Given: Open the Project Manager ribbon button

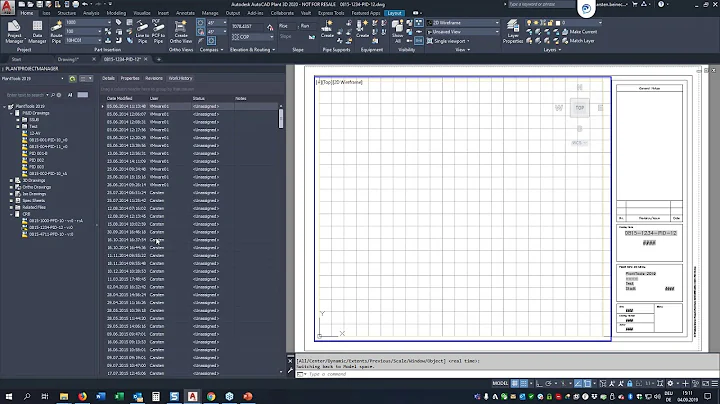Looking at the screenshot, I should point(14,31).
